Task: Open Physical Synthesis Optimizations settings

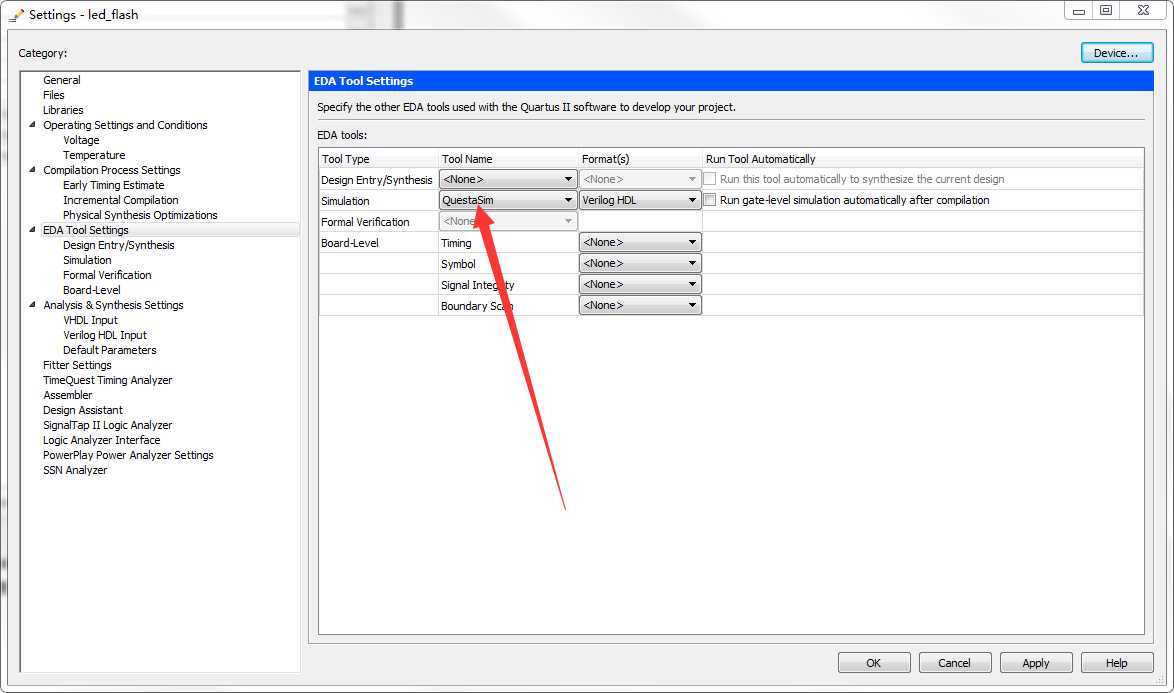Action: pyautogui.click(x=140, y=215)
